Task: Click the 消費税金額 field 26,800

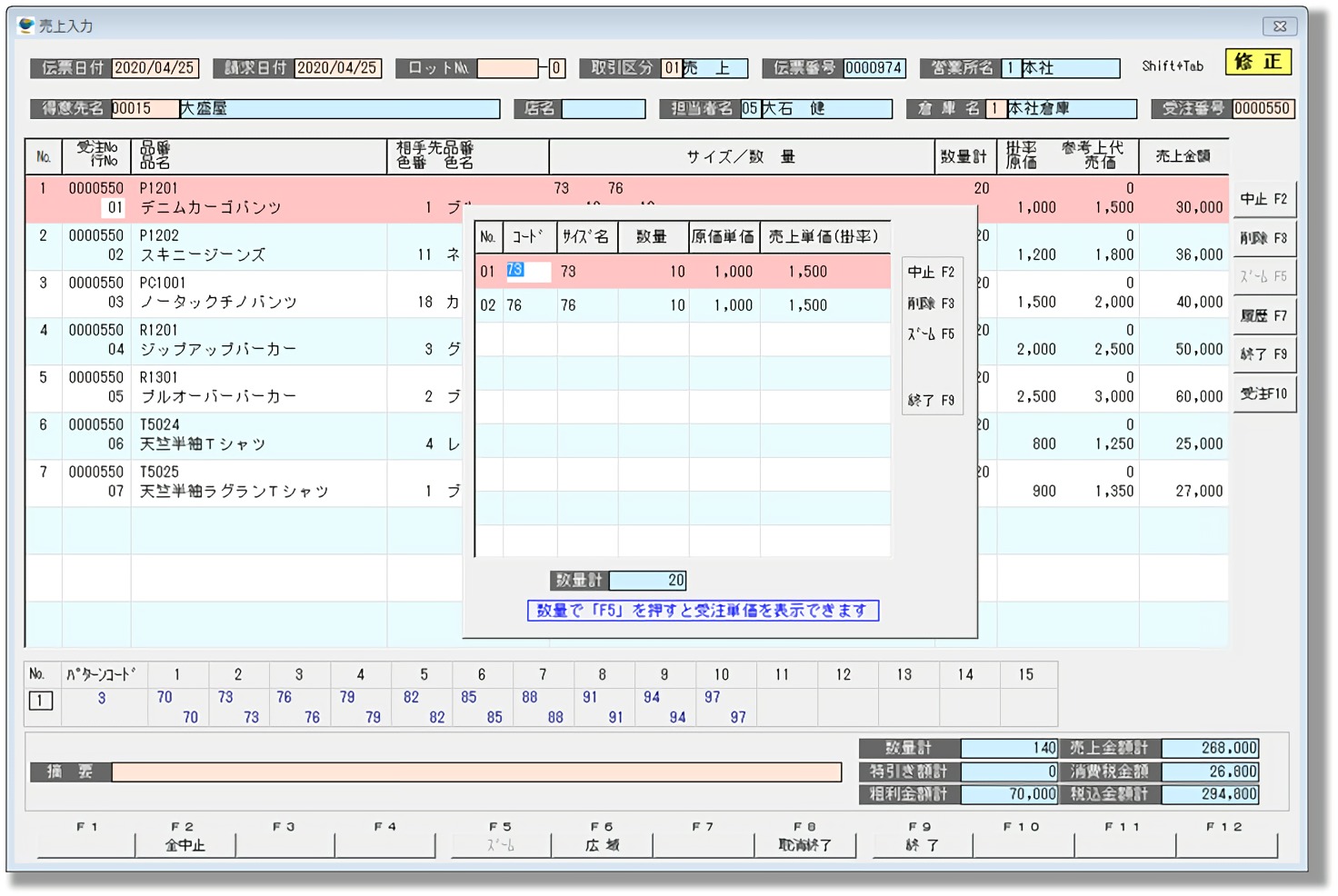Action: pyautogui.click(x=1210, y=772)
